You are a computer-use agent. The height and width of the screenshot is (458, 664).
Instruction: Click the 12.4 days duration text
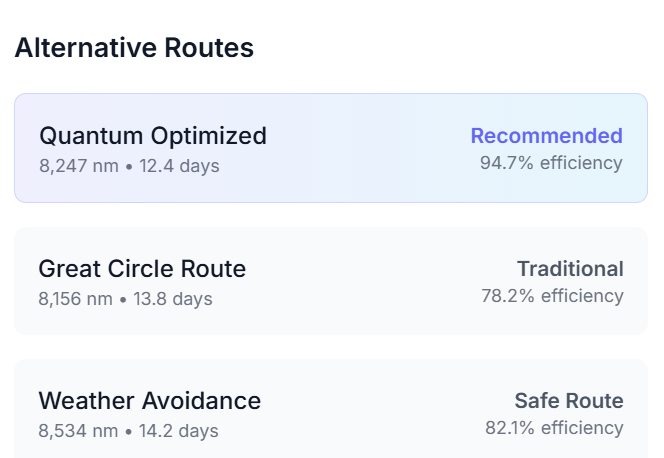point(178,166)
